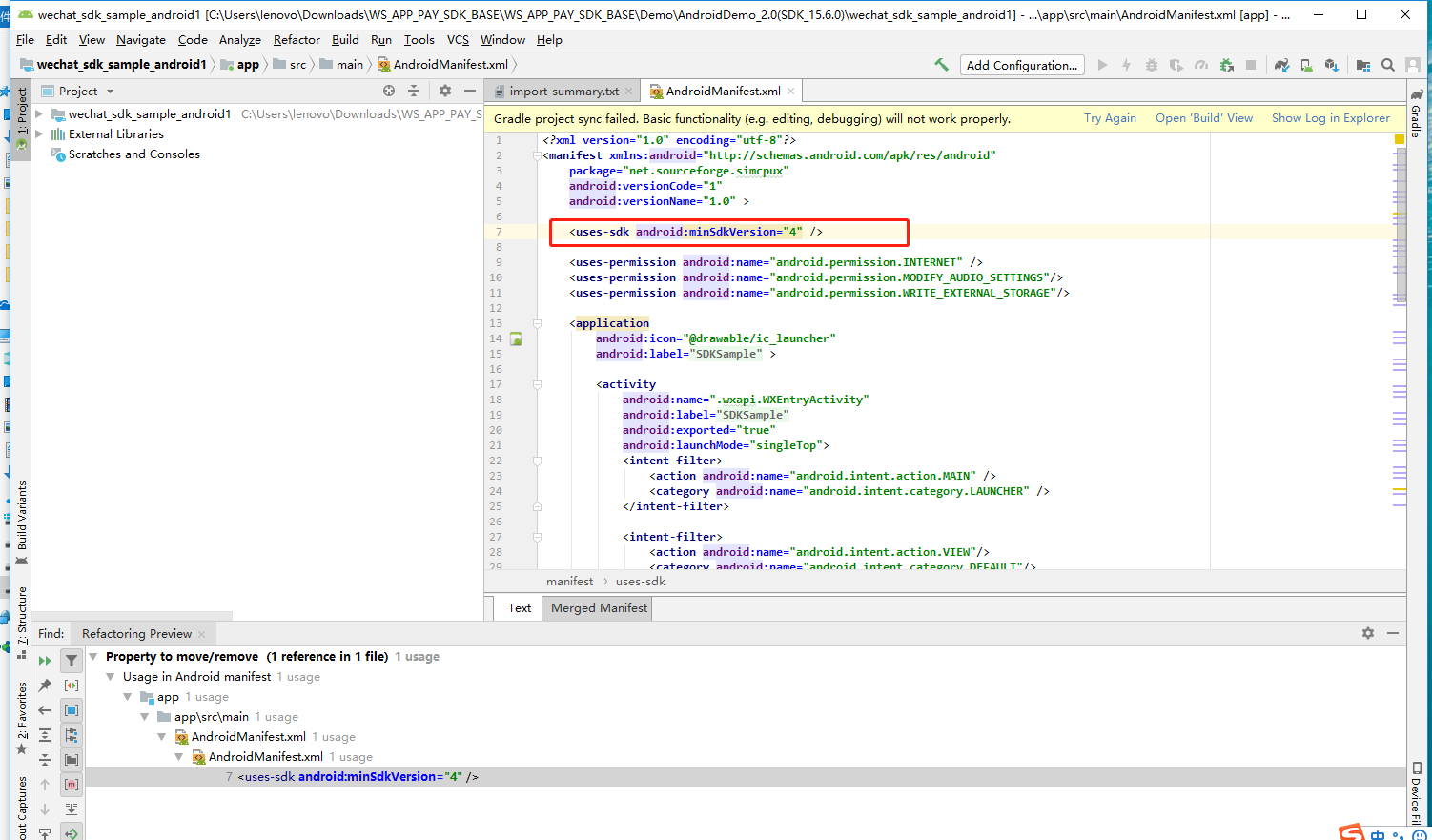Close the AndroidManifest.xml editor tab

click(x=790, y=92)
